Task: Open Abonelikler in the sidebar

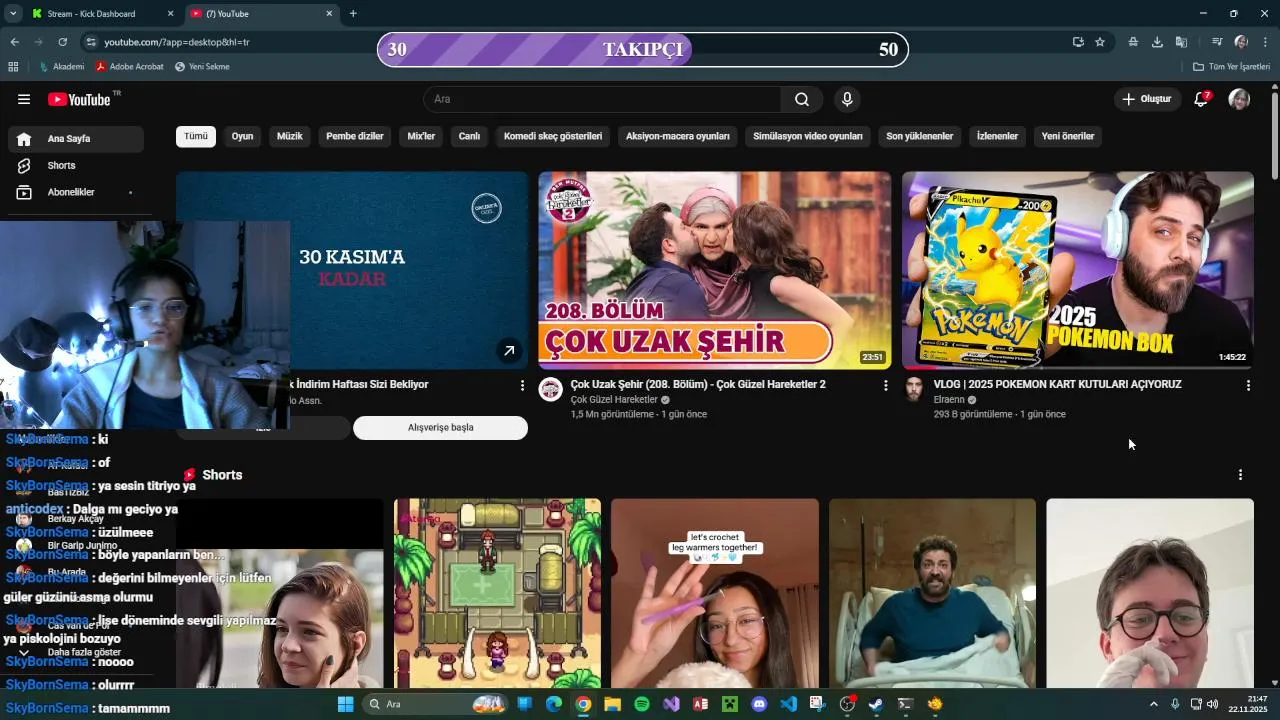Action: click(x=76, y=192)
